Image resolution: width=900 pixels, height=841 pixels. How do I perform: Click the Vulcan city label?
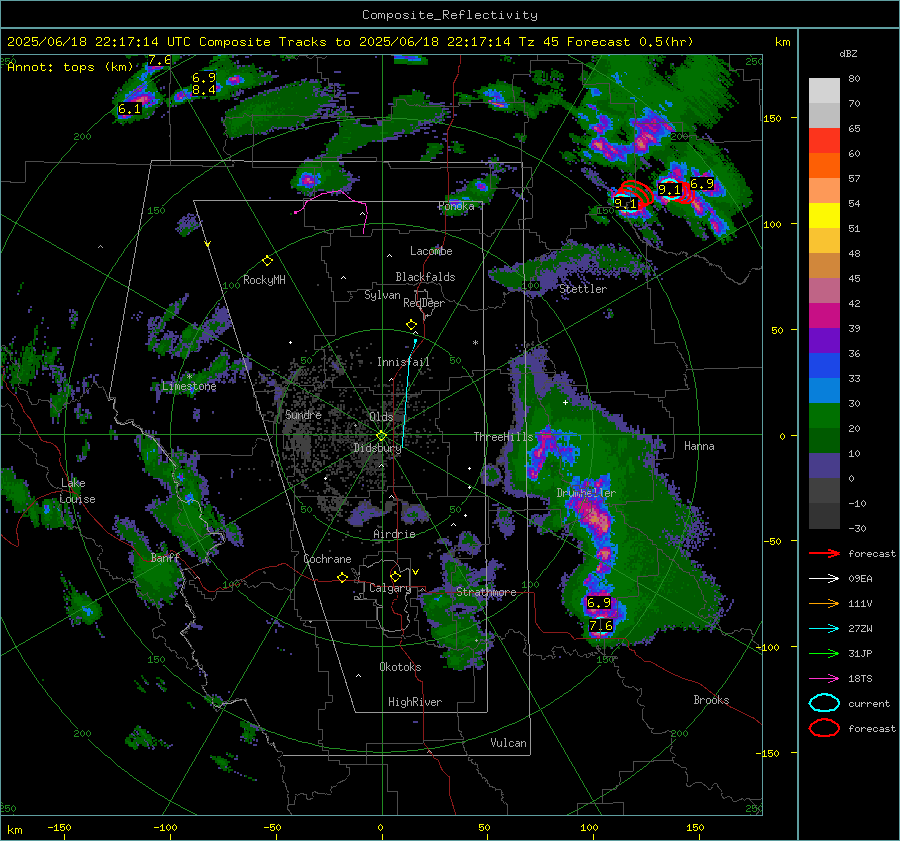pos(508,743)
